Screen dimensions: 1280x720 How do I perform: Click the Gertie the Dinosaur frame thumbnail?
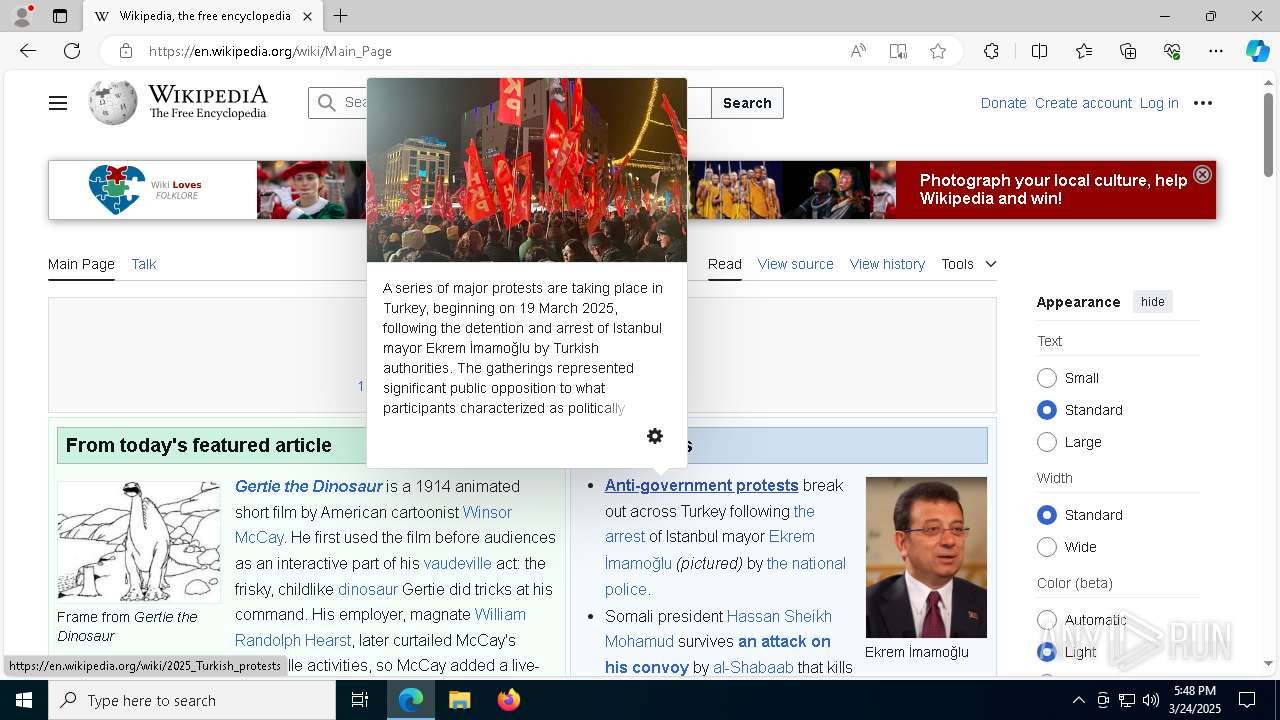139,542
